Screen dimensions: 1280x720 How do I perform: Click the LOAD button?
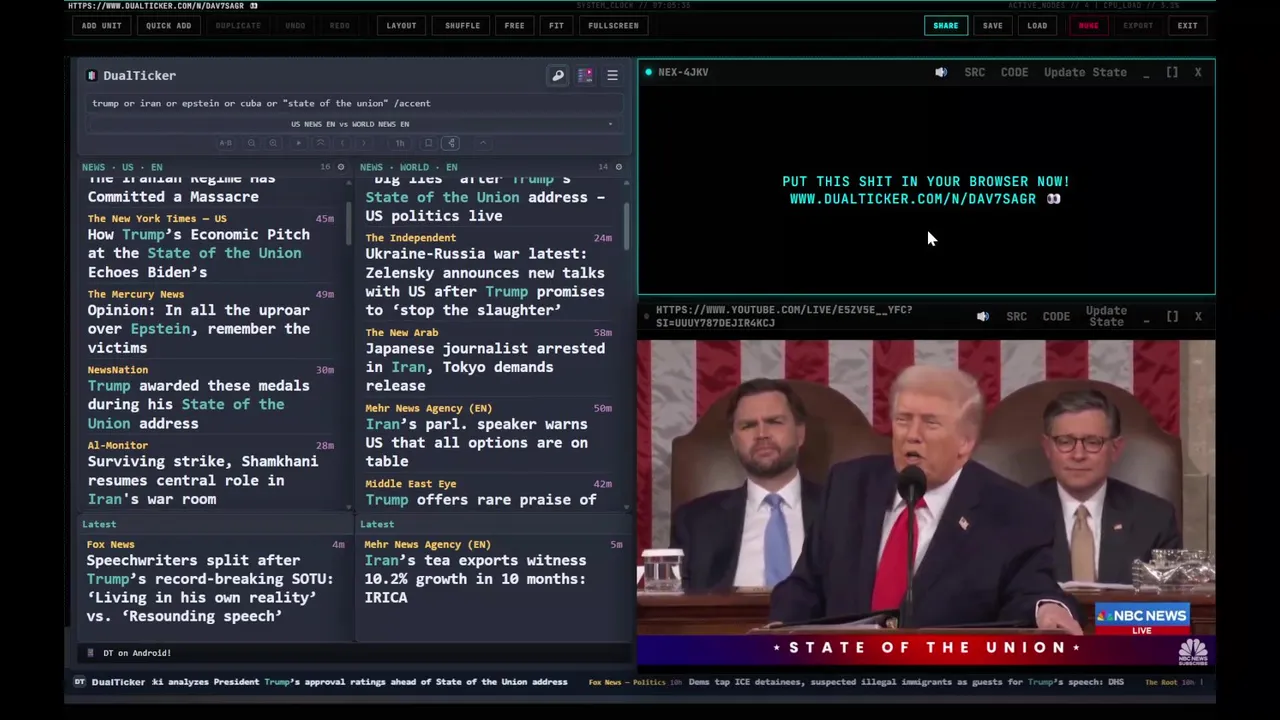[1037, 26]
